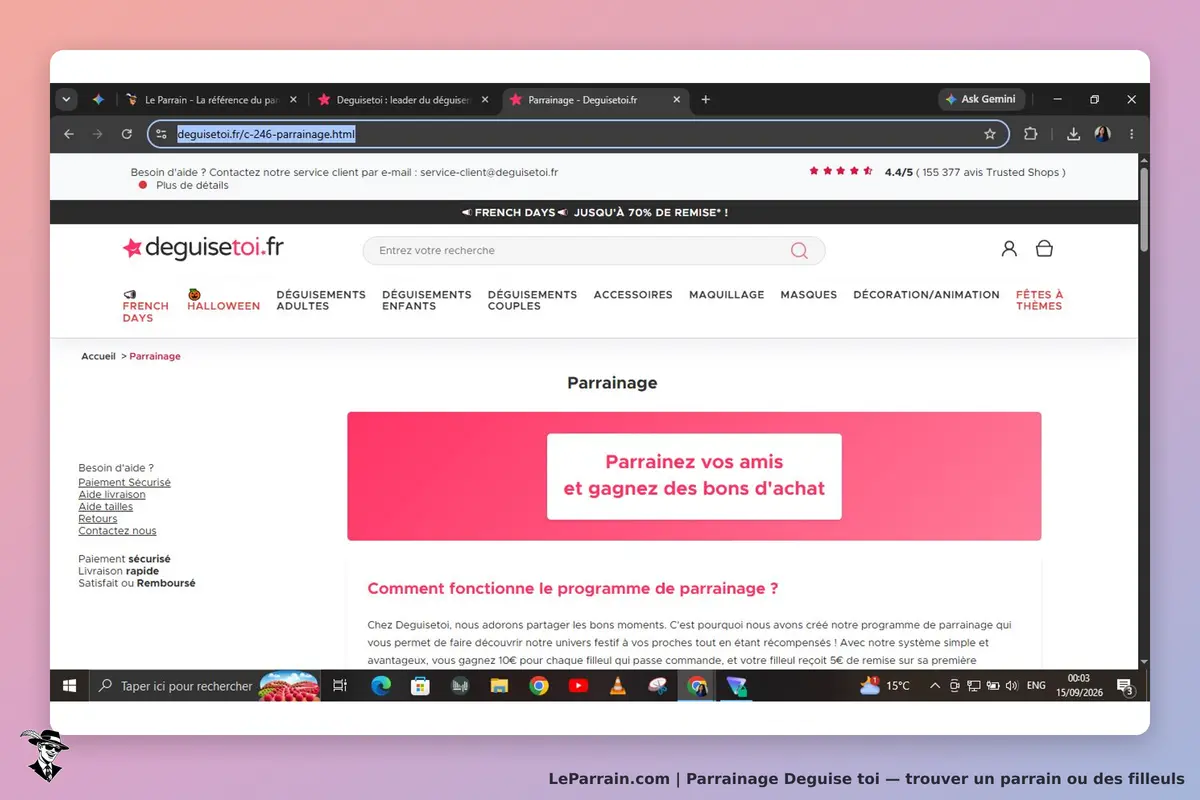
Task: Open the Masques menu
Action: click(809, 295)
